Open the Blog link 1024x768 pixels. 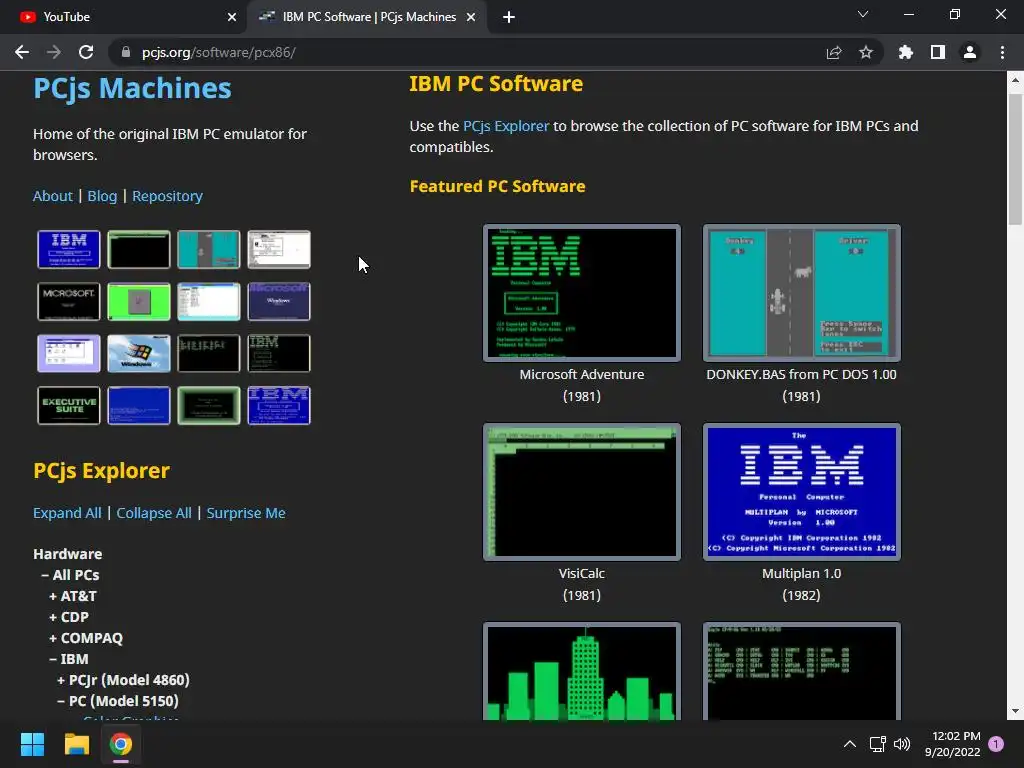[x=103, y=196]
